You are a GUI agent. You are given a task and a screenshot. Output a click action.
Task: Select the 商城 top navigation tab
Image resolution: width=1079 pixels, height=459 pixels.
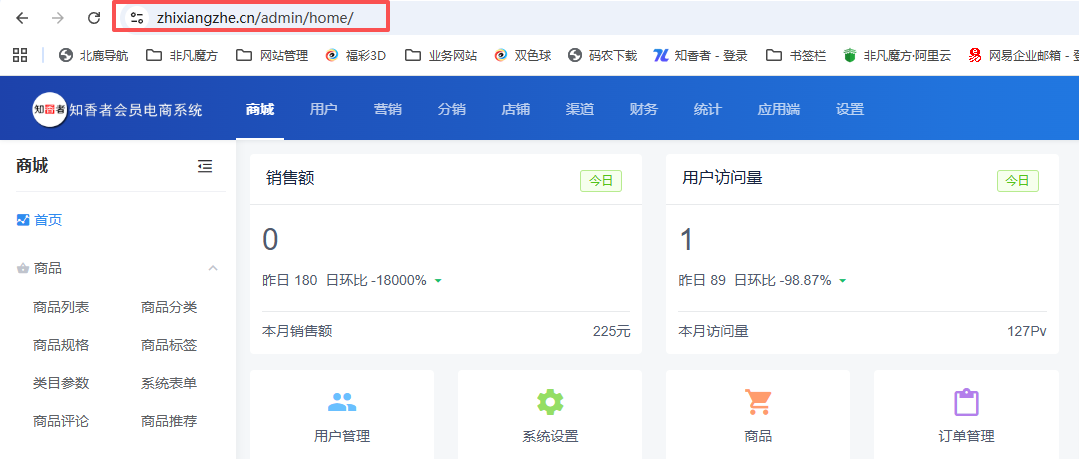coord(259,109)
